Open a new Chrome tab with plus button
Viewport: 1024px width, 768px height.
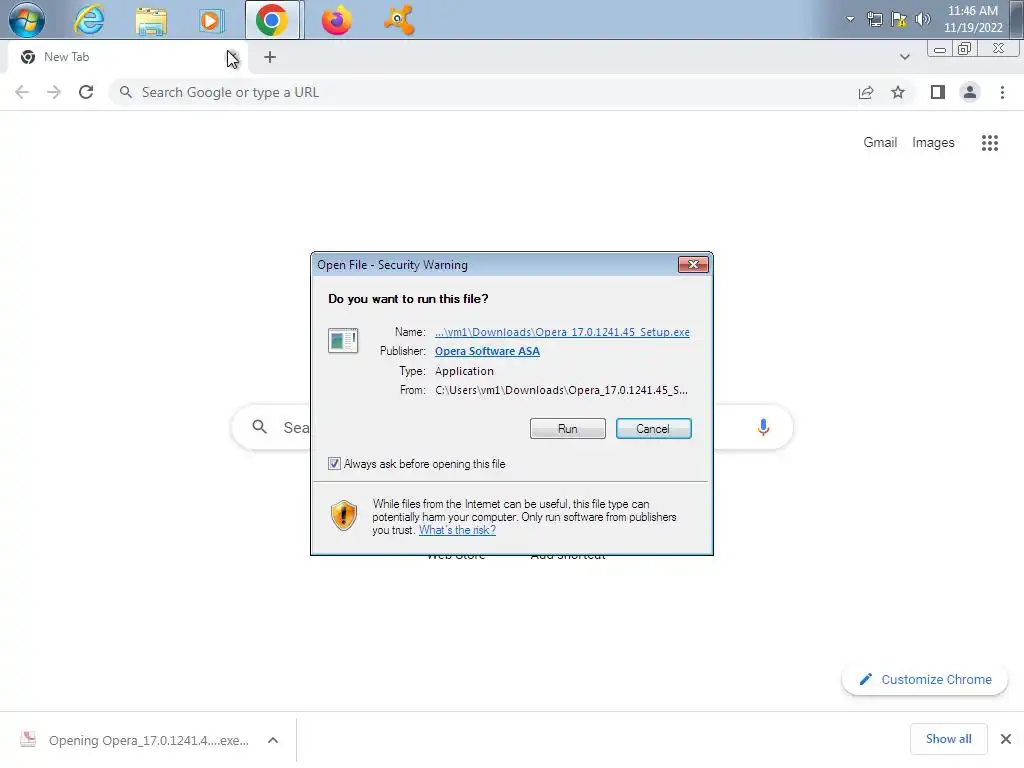tap(270, 57)
